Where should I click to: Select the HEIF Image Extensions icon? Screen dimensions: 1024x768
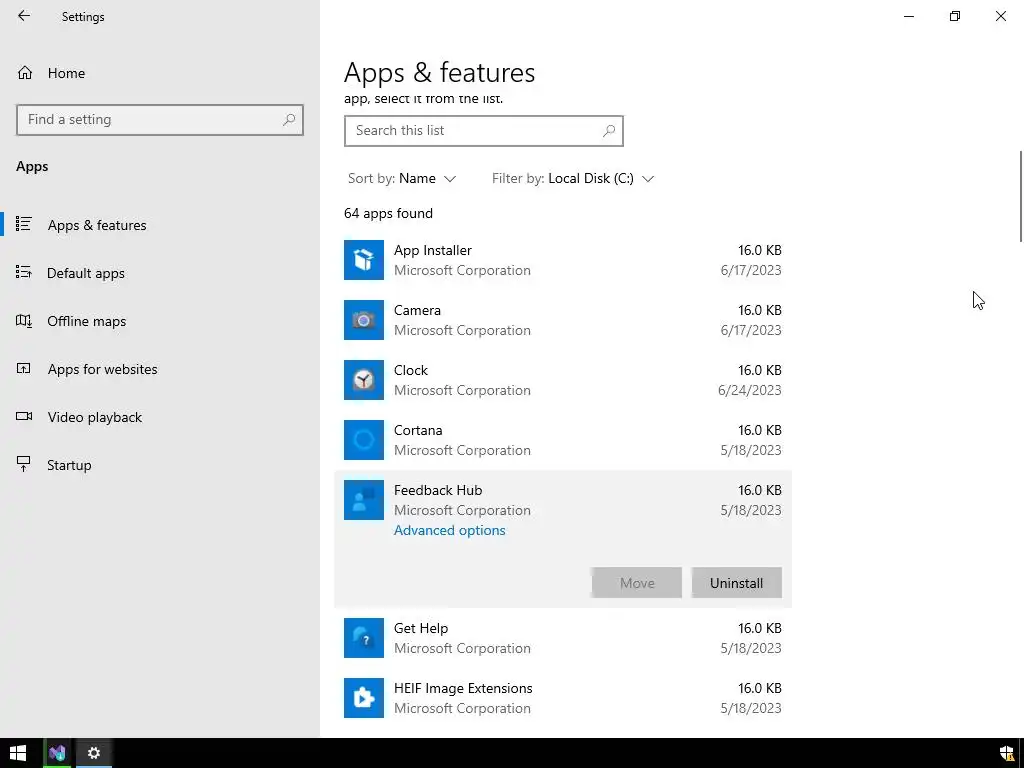[364, 698]
